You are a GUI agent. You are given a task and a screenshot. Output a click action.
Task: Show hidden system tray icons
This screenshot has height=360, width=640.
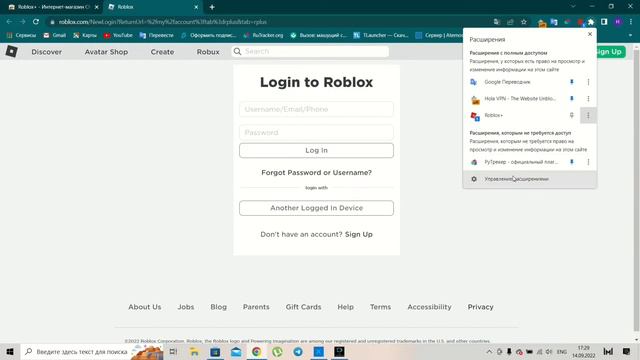(x=489, y=352)
